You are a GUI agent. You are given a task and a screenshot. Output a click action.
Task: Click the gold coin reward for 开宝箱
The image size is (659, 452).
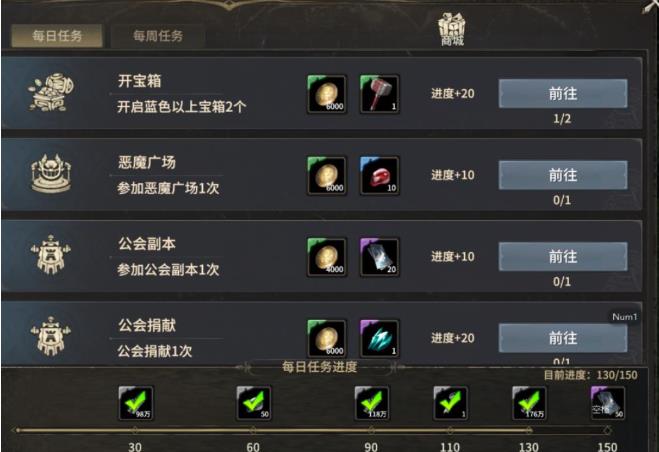327,94
